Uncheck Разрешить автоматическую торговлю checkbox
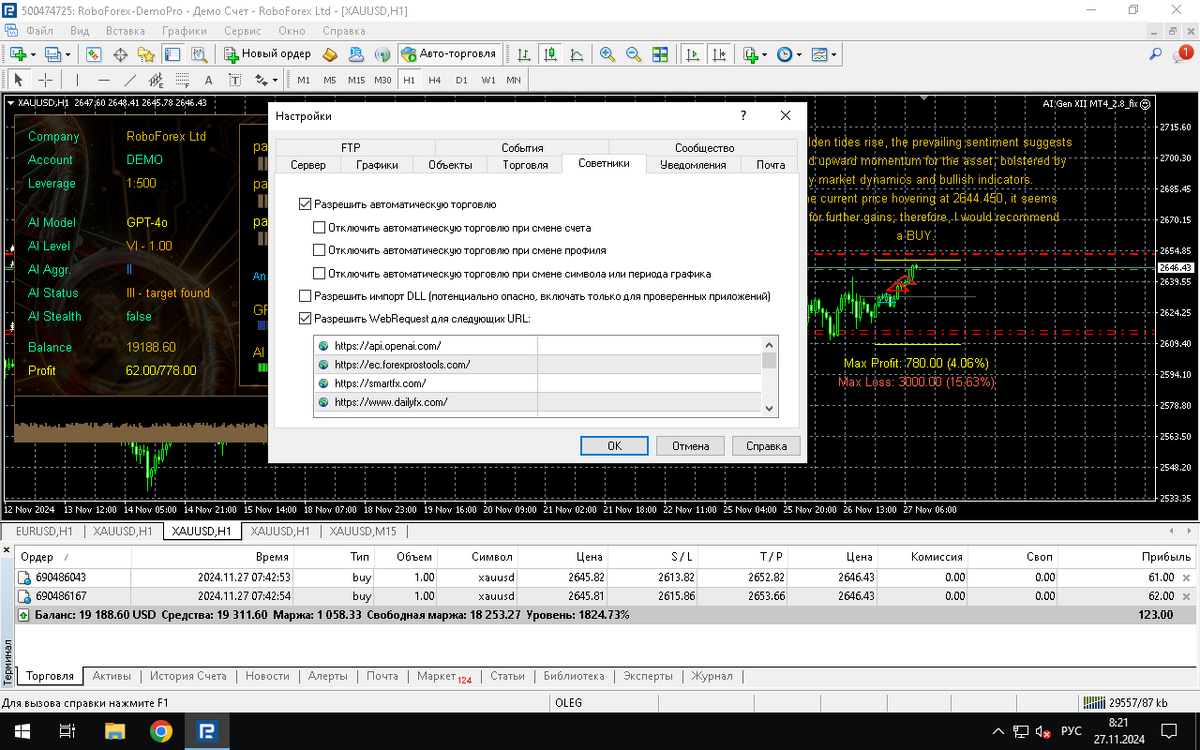 305,204
